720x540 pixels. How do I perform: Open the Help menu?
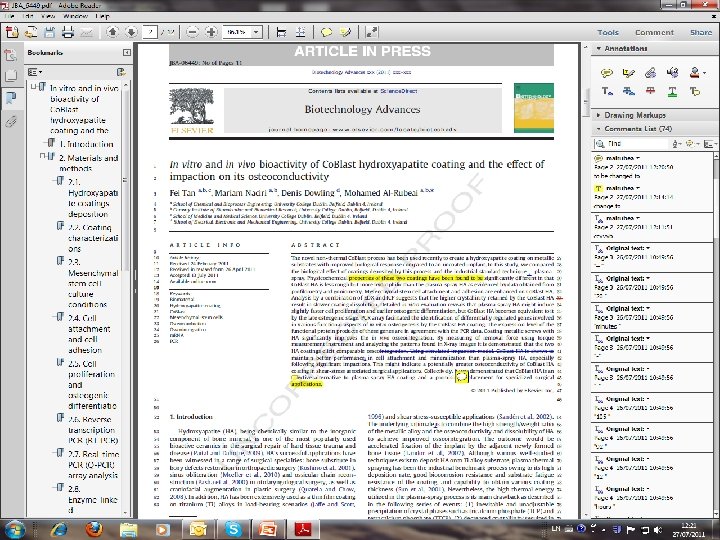pyautogui.click(x=102, y=16)
